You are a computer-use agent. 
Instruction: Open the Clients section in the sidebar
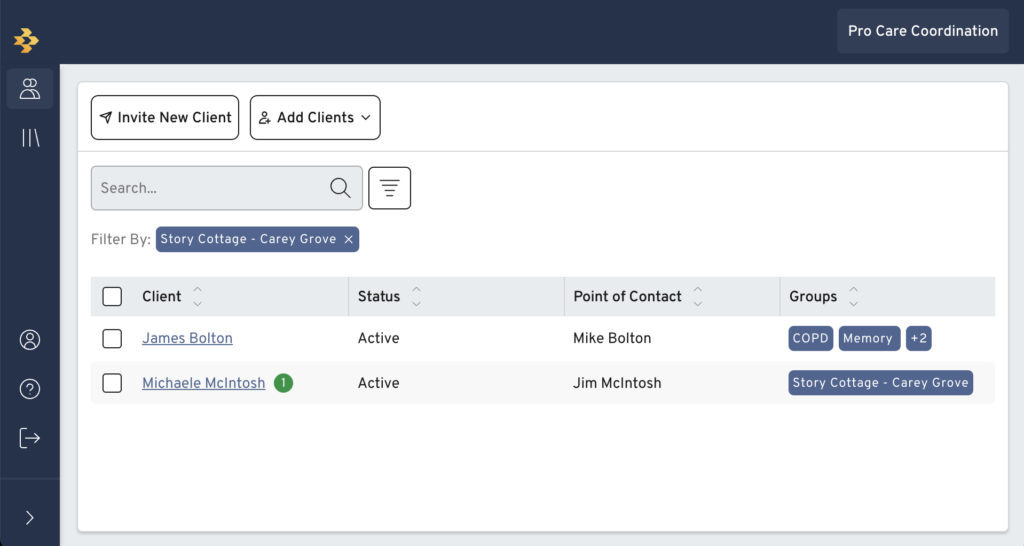[30, 89]
